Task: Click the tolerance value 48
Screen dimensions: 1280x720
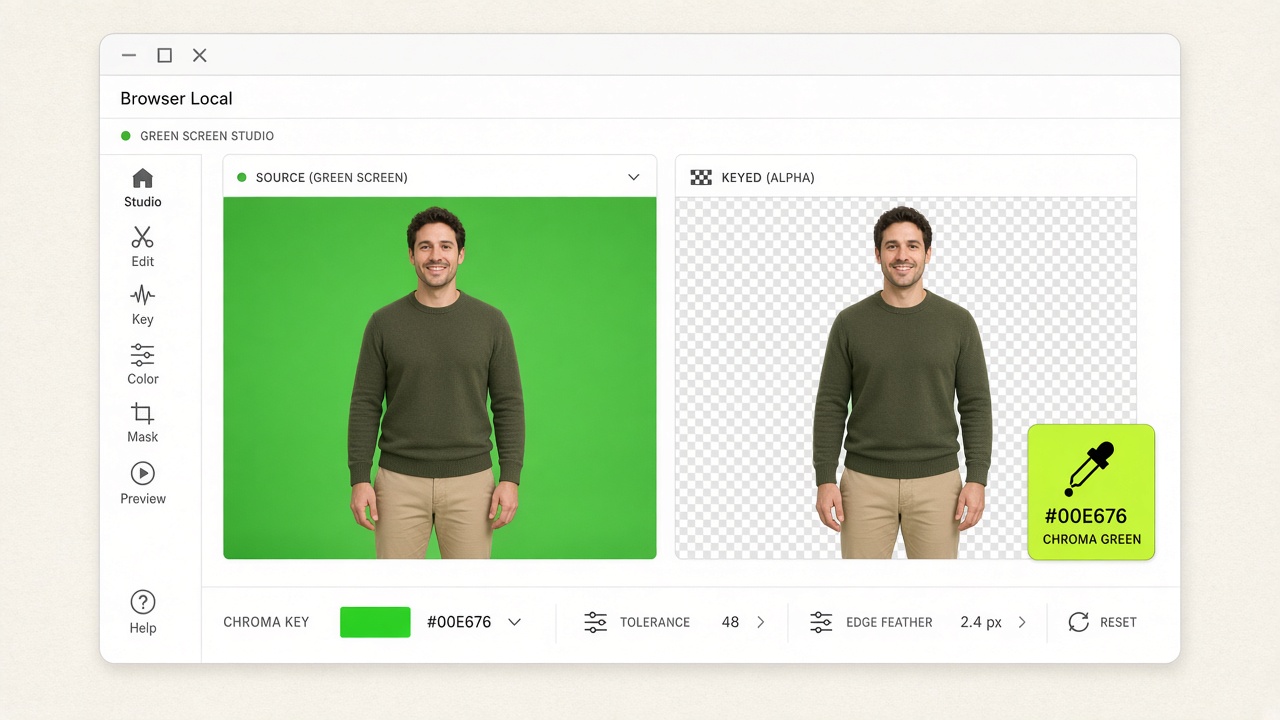Action: pos(730,622)
